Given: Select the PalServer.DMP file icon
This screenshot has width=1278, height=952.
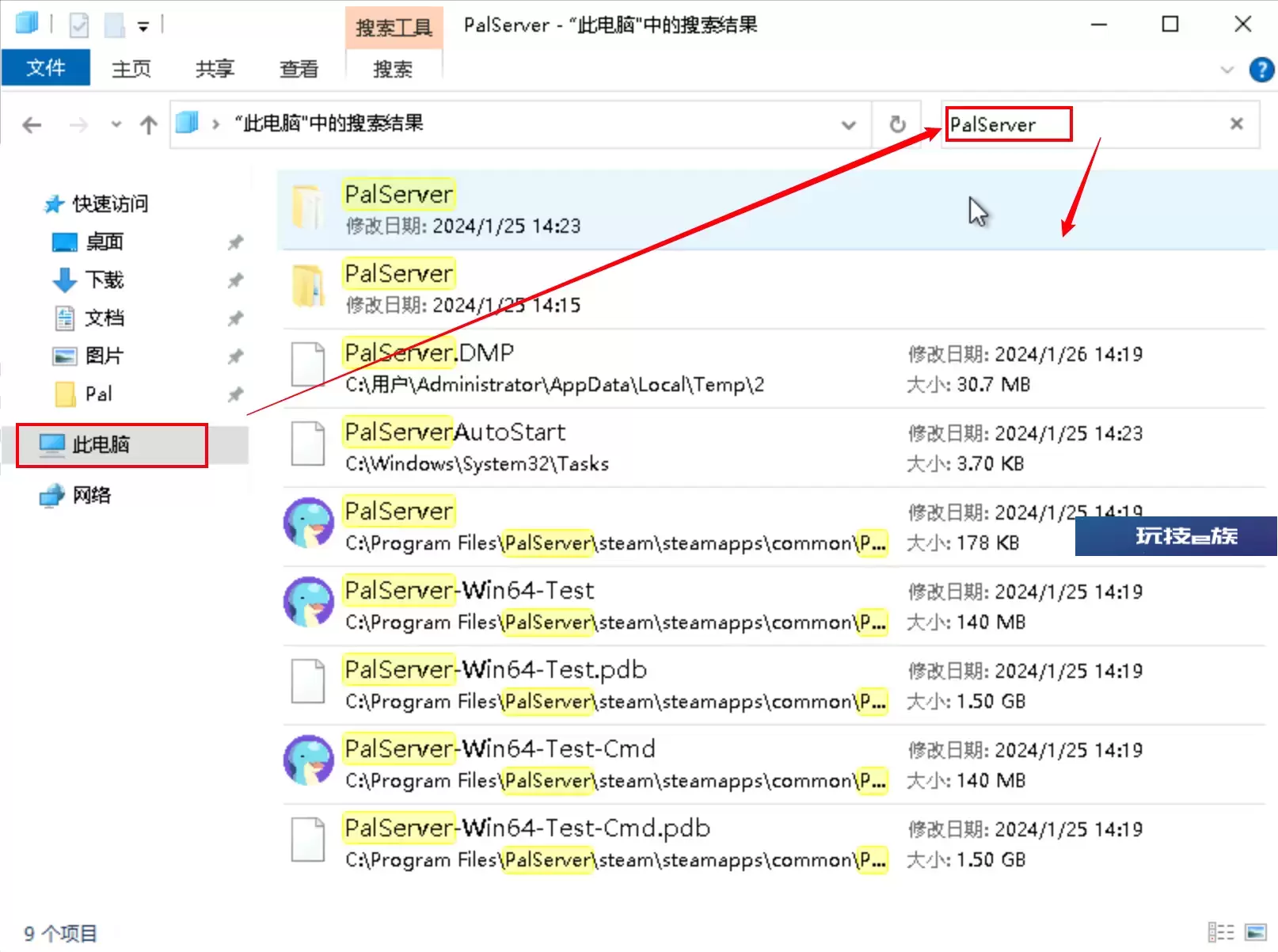Looking at the screenshot, I should point(308,365).
